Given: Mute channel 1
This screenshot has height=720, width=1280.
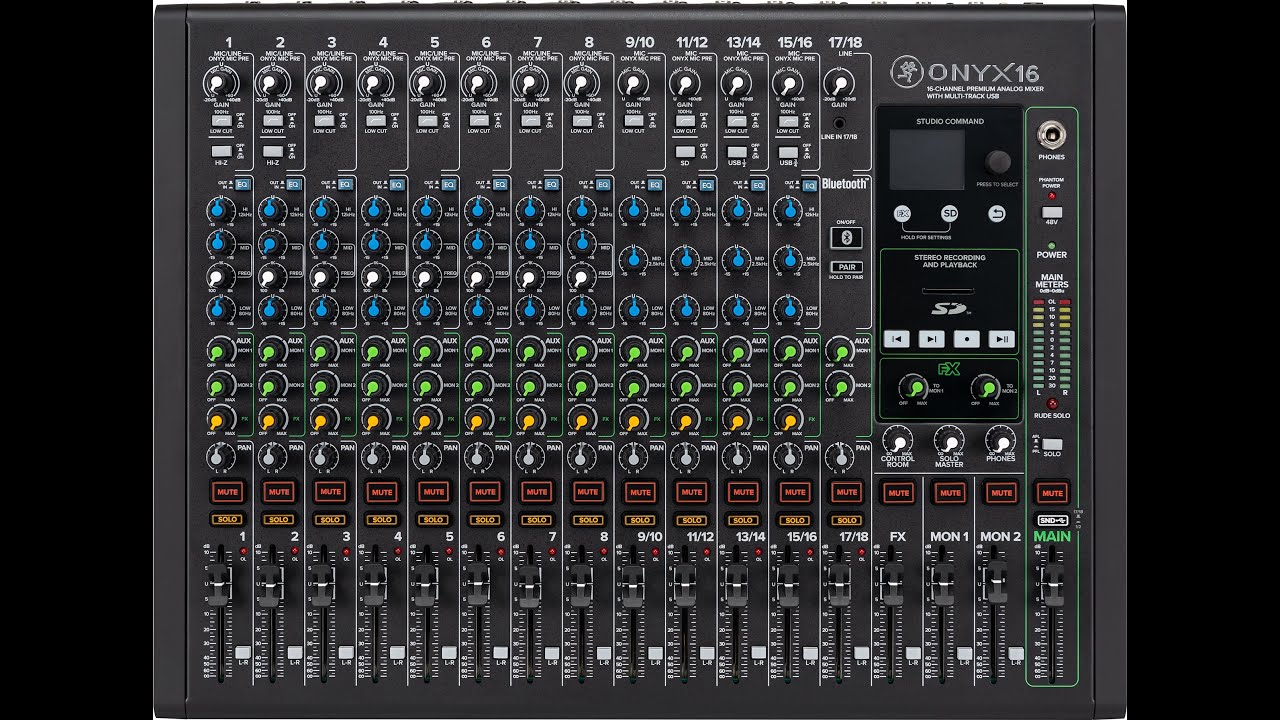Looking at the screenshot, I should click(x=226, y=492).
